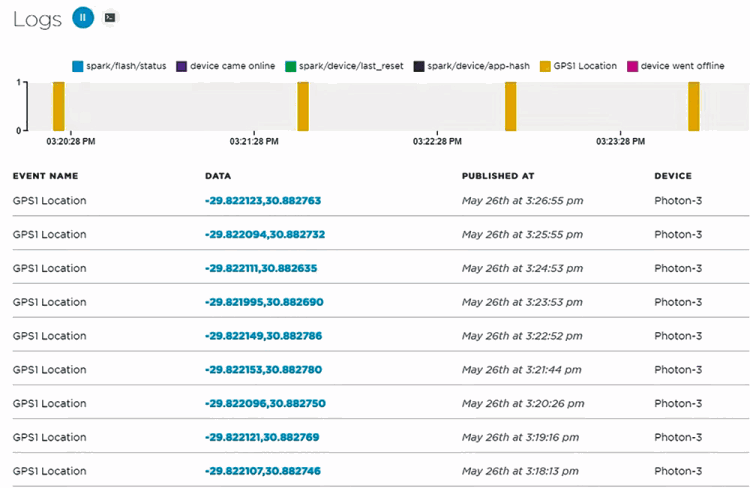The image size is (750, 488).
Task: Open coordinates -29.822123,30.882763 link
Action: [x=263, y=201]
